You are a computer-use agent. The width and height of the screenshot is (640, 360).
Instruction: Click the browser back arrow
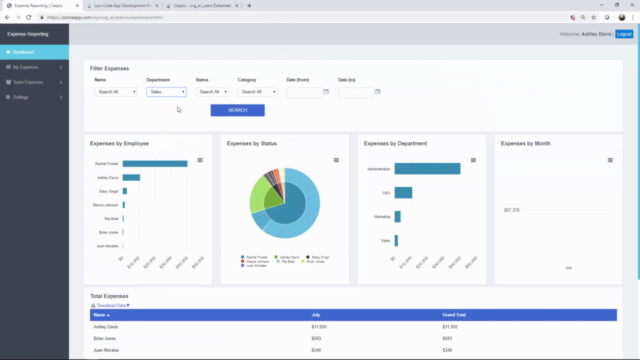tap(7, 18)
